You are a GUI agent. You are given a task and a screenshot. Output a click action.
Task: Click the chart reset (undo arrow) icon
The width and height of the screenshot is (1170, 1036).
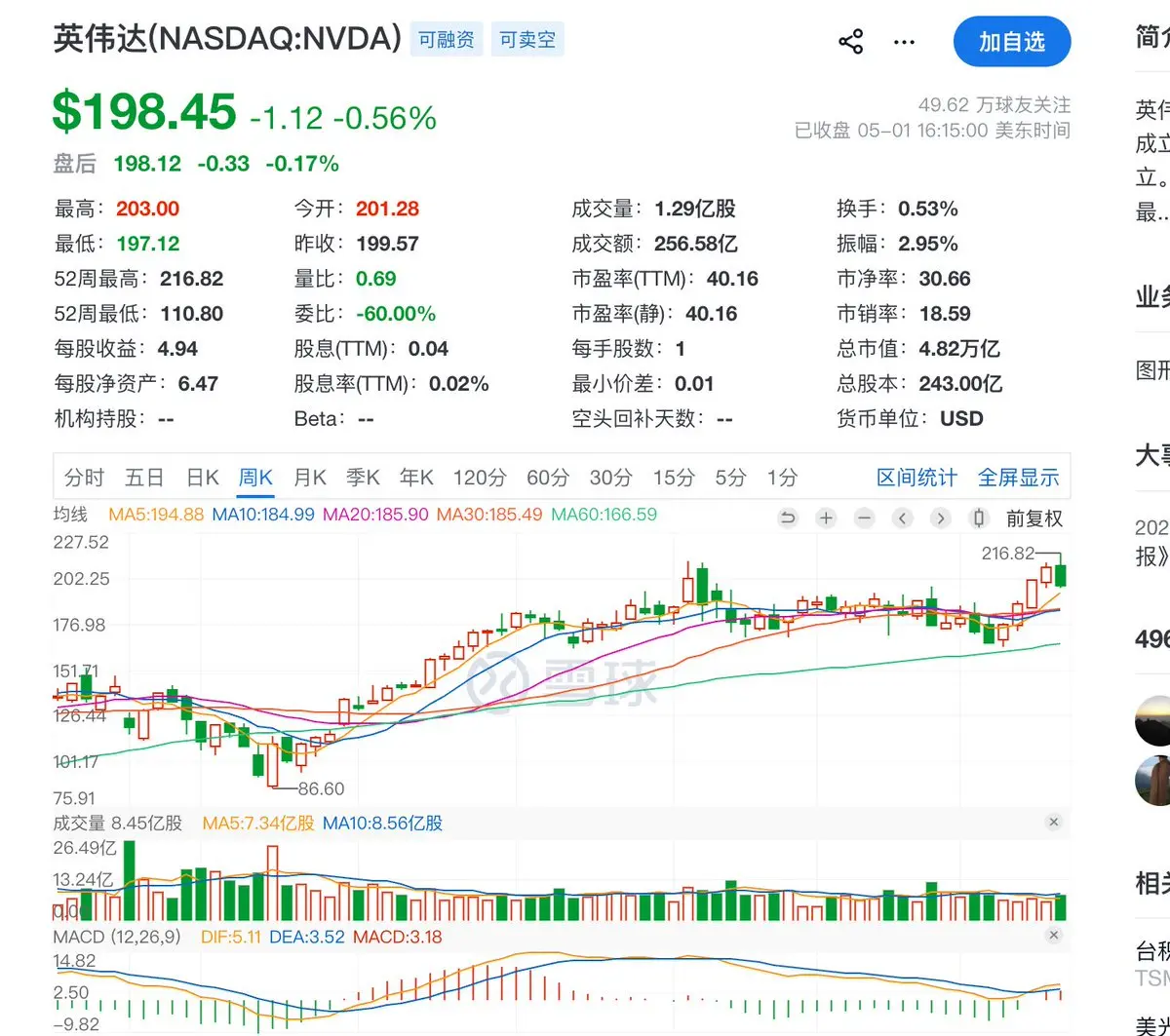click(x=788, y=518)
